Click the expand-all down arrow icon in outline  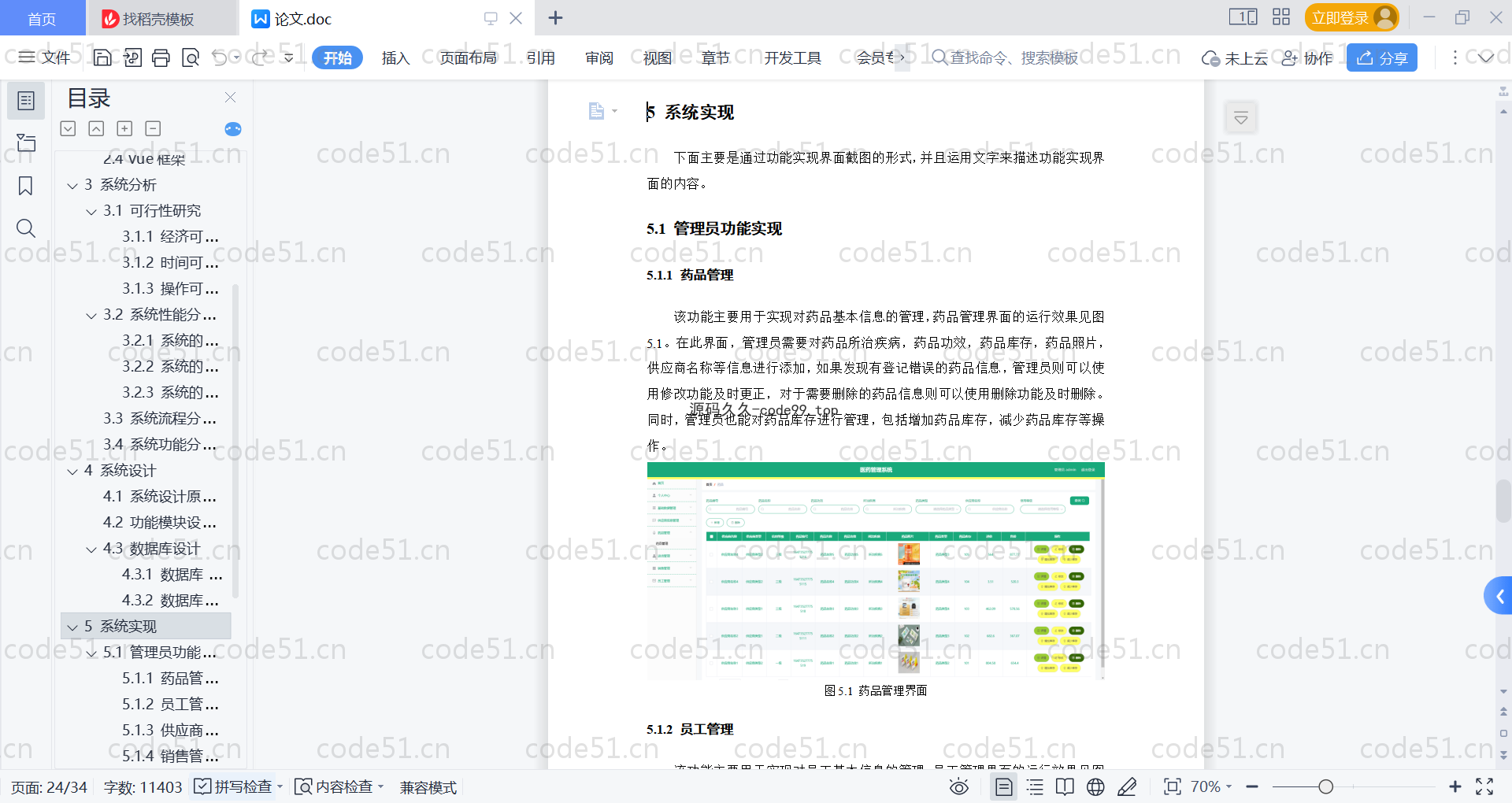pos(68,128)
